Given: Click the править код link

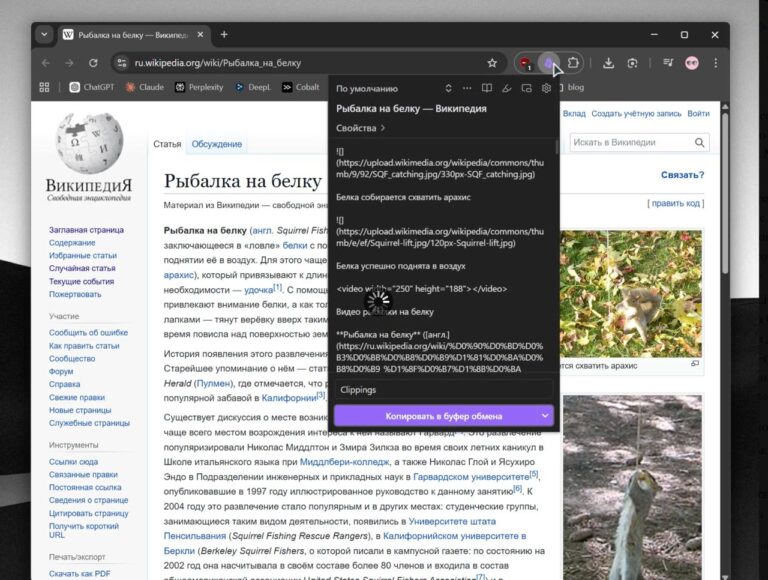Looking at the screenshot, I should [676, 203].
